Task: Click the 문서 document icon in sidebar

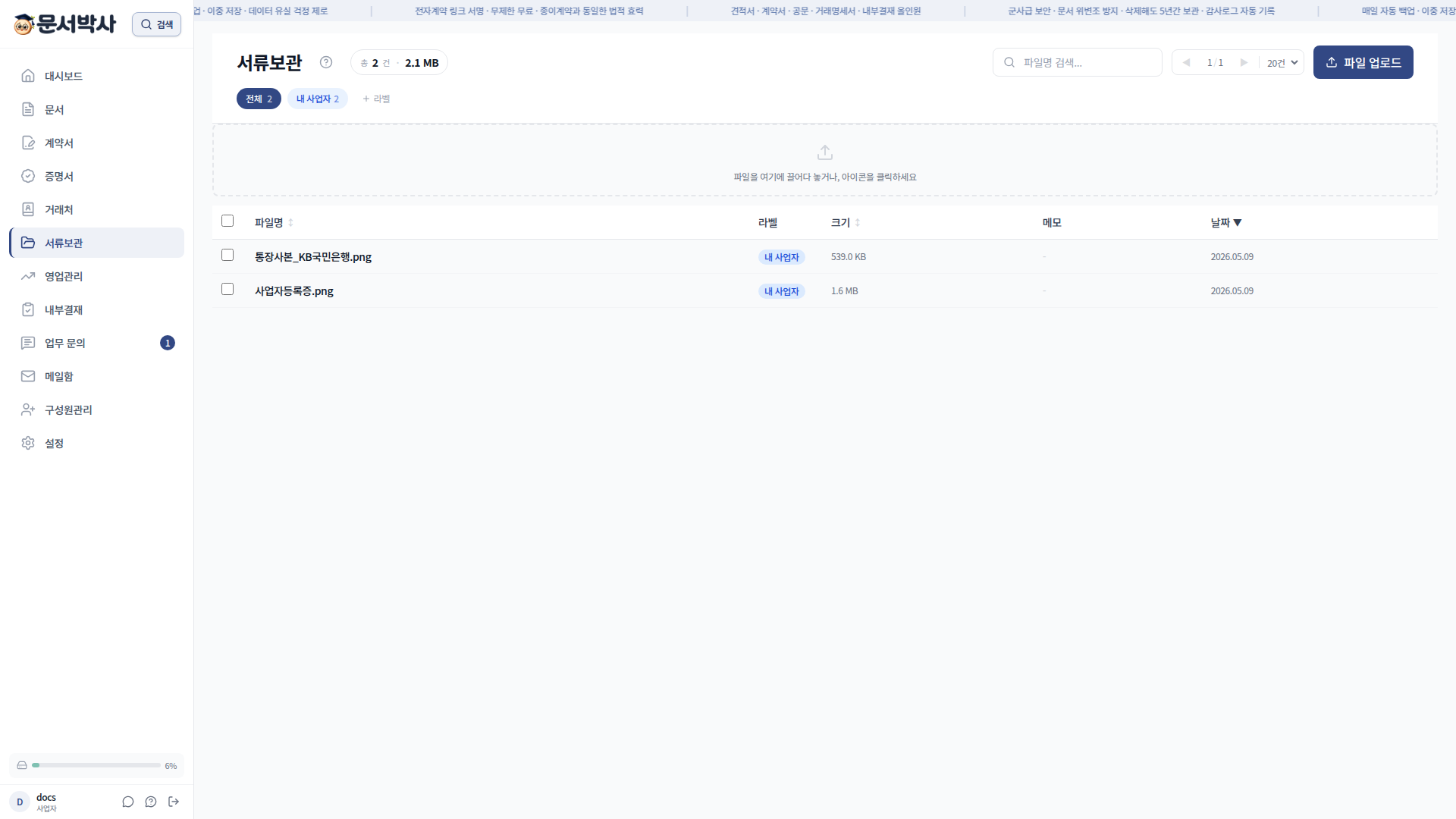Action: click(x=28, y=109)
